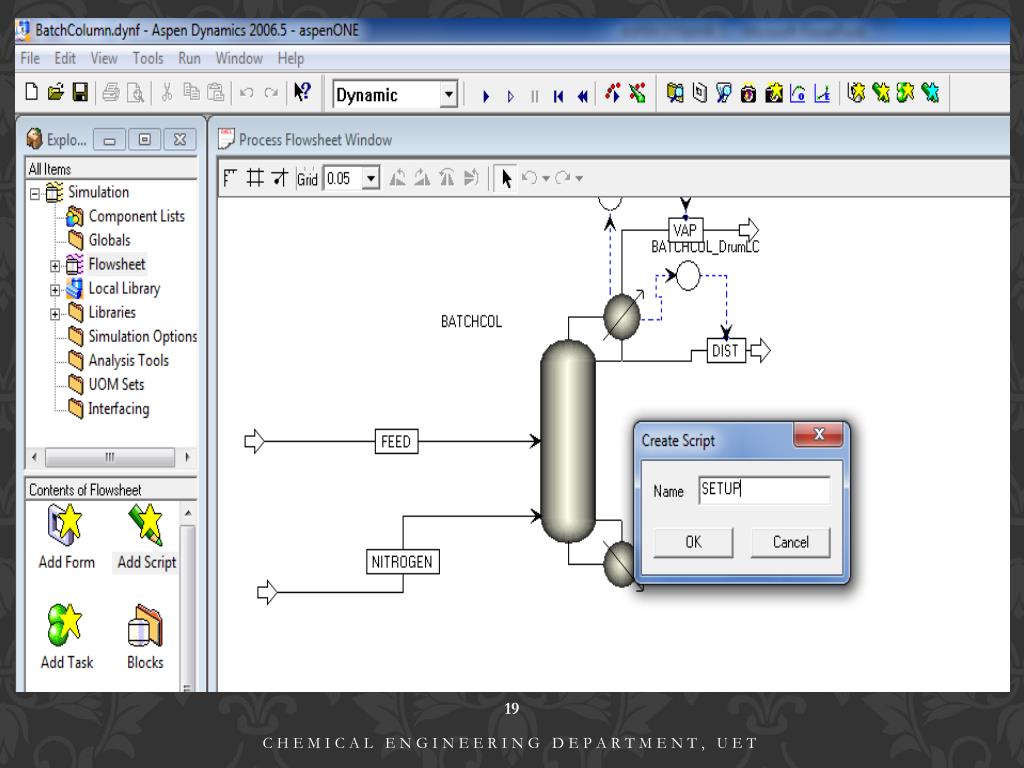Image resolution: width=1024 pixels, height=768 pixels.
Task: Click the Contents pane scroll up arrow
Action: tap(187, 513)
